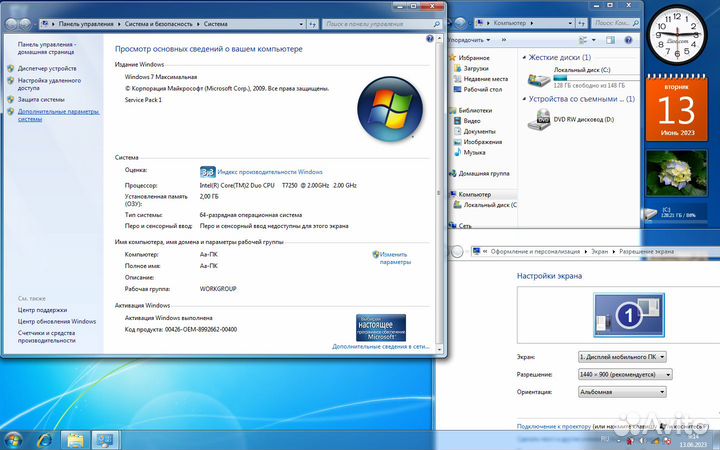This screenshot has width=720, height=450.
Task: Click the System window vertical scrollbar
Action: coord(439,194)
